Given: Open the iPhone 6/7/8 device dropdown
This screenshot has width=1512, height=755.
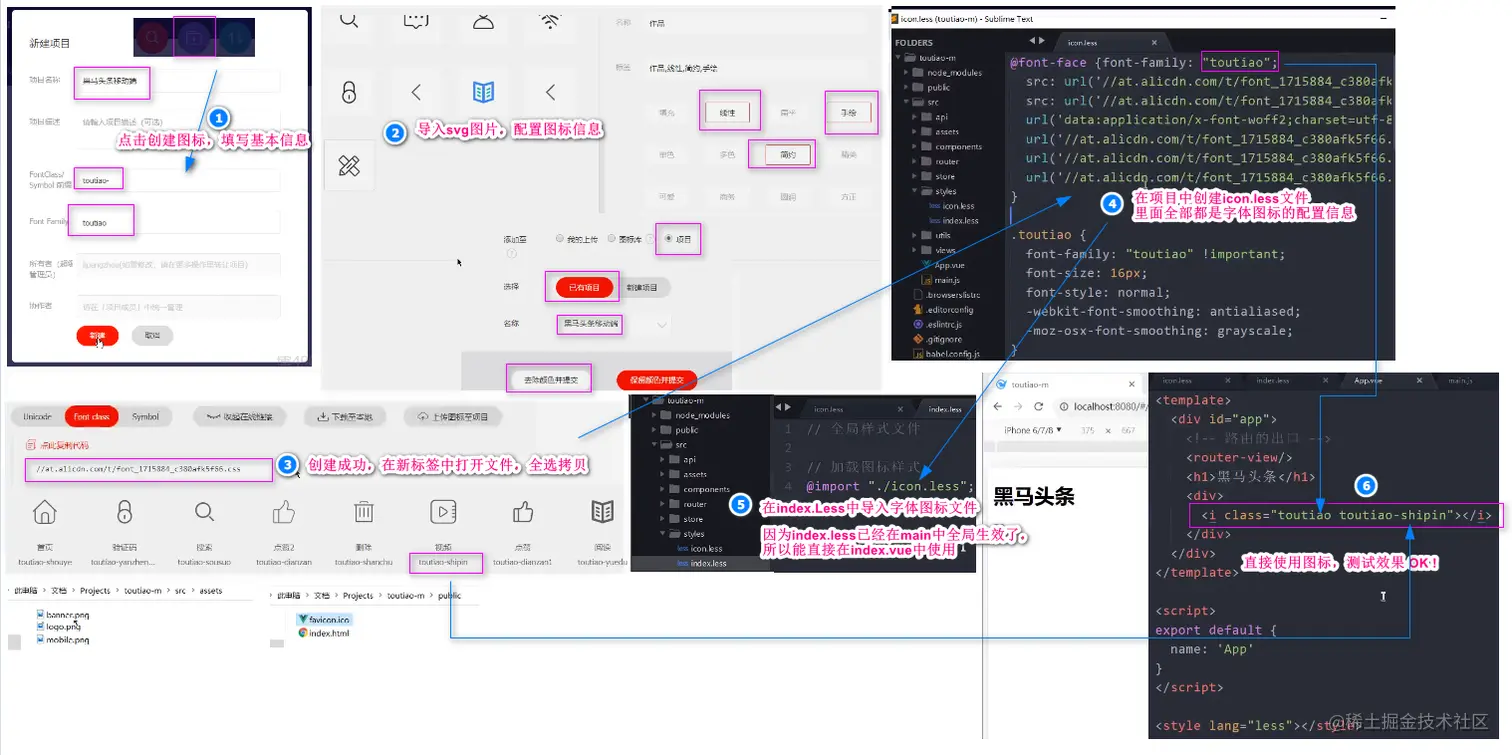Looking at the screenshot, I should click(x=1034, y=430).
